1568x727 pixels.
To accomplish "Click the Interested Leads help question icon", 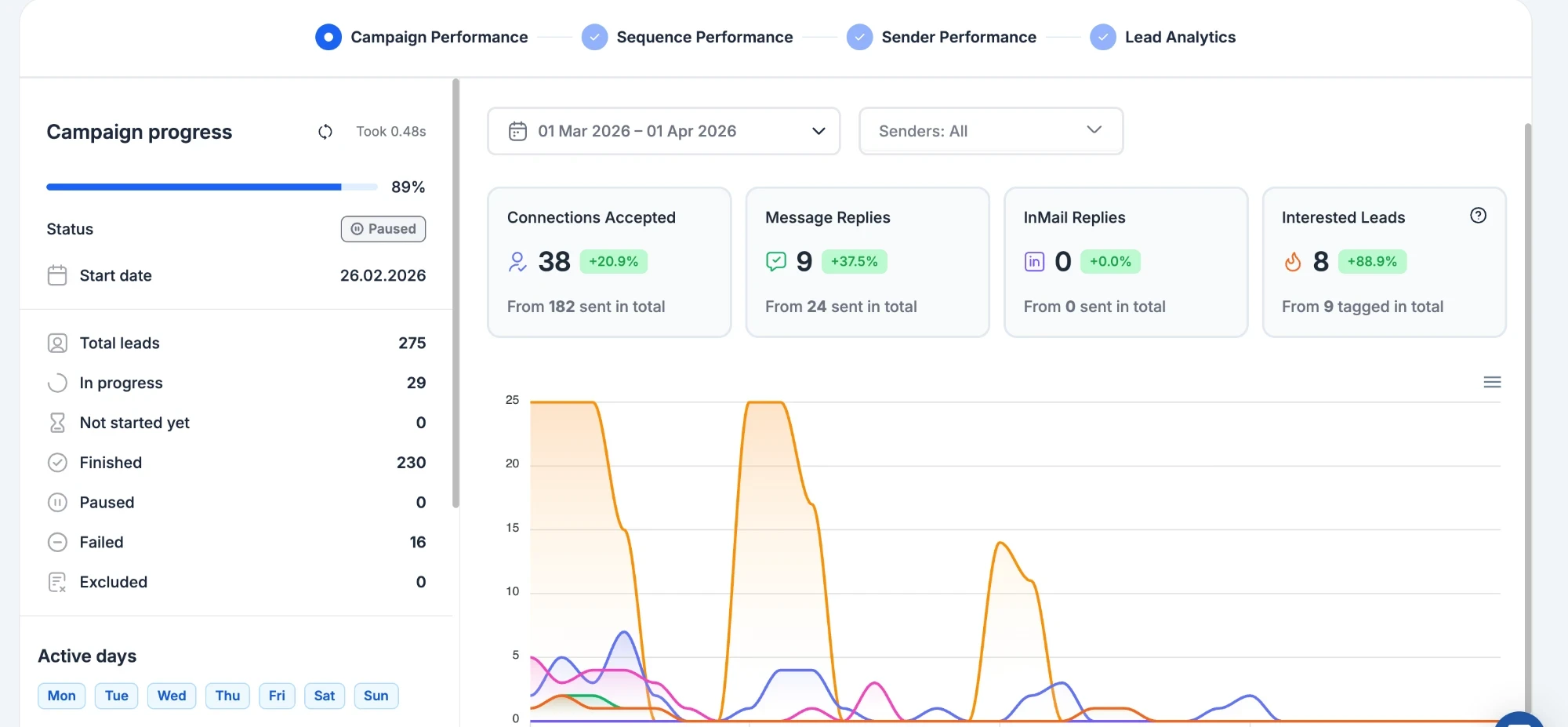I will tap(1478, 216).
